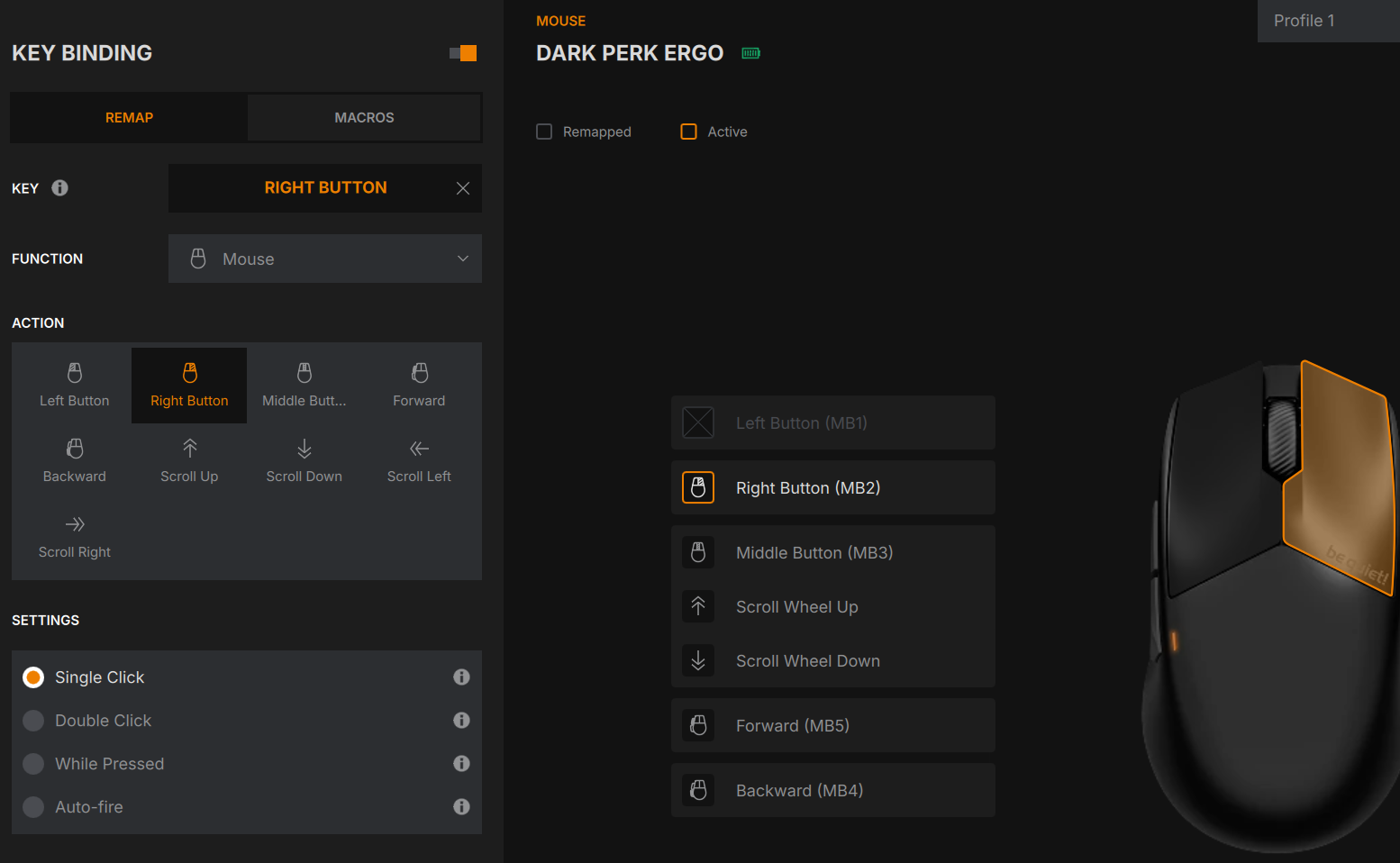The width and height of the screenshot is (1400, 863).
Task: Show info for Auto-fire setting
Action: 461,807
